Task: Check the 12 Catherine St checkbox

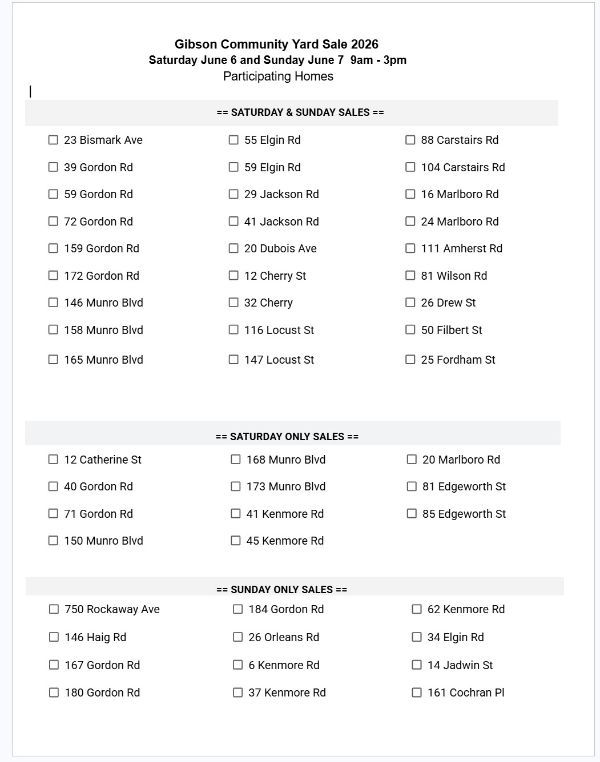Action: [53, 459]
